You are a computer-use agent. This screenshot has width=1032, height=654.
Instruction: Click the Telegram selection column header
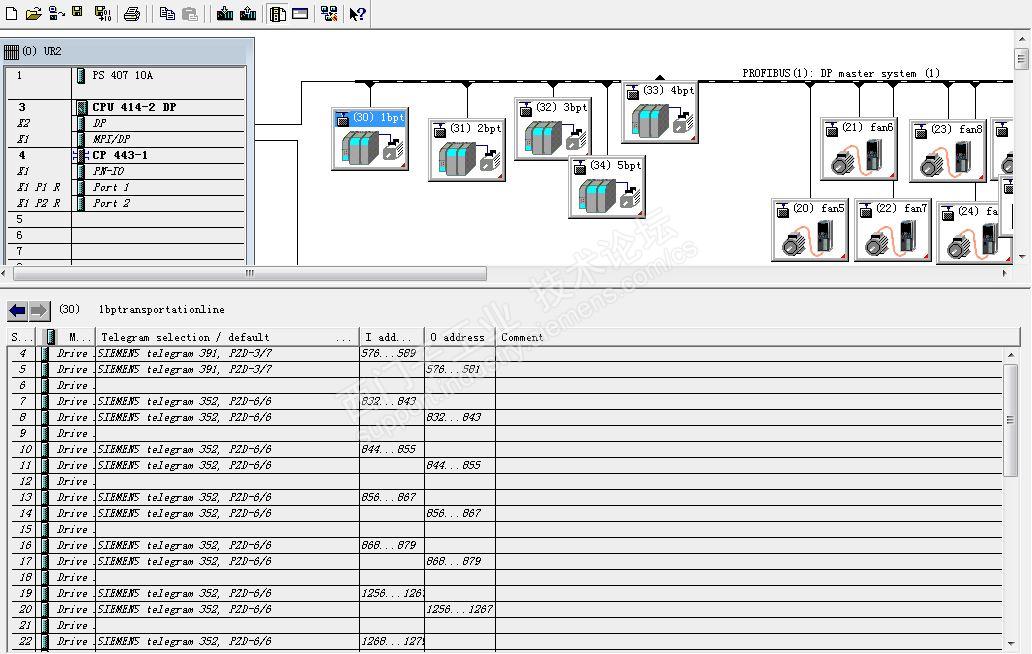227,338
